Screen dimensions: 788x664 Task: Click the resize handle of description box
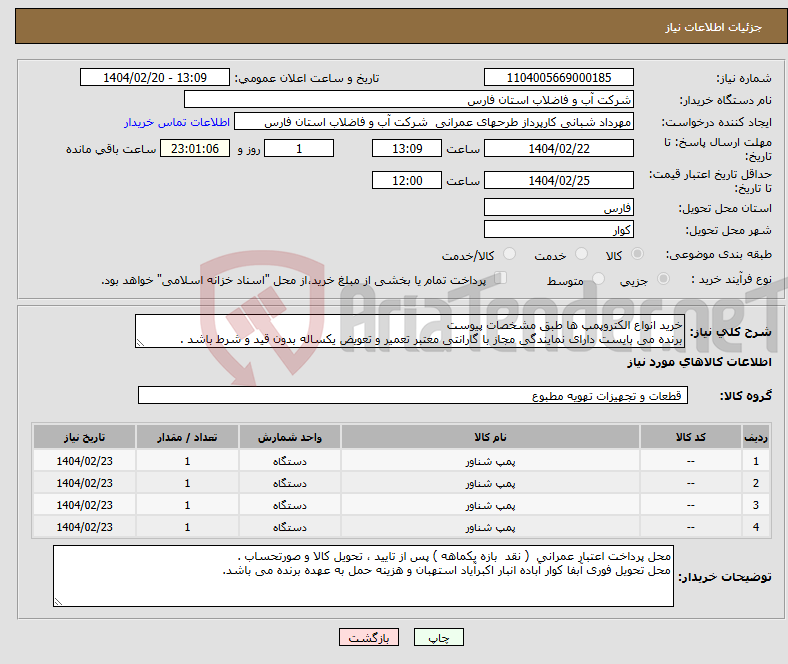pos(140,343)
